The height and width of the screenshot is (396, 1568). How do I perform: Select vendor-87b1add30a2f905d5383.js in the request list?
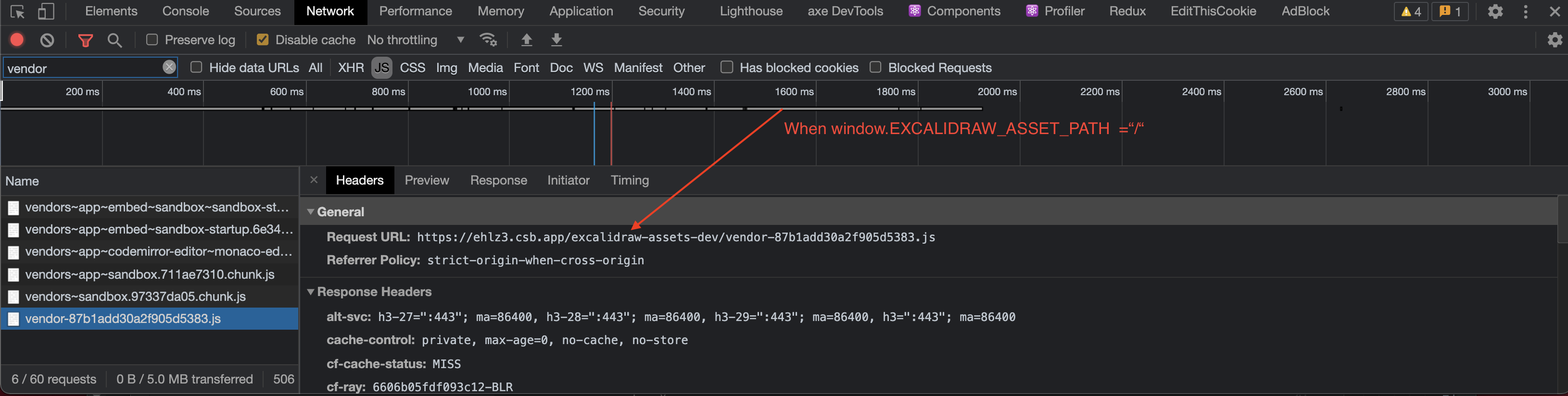click(123, 318)
